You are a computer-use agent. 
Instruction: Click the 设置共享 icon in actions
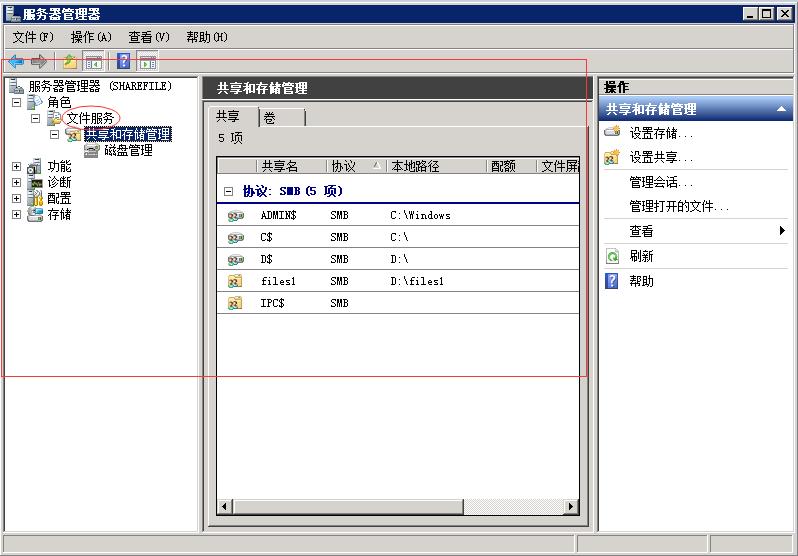pos(612,157)
